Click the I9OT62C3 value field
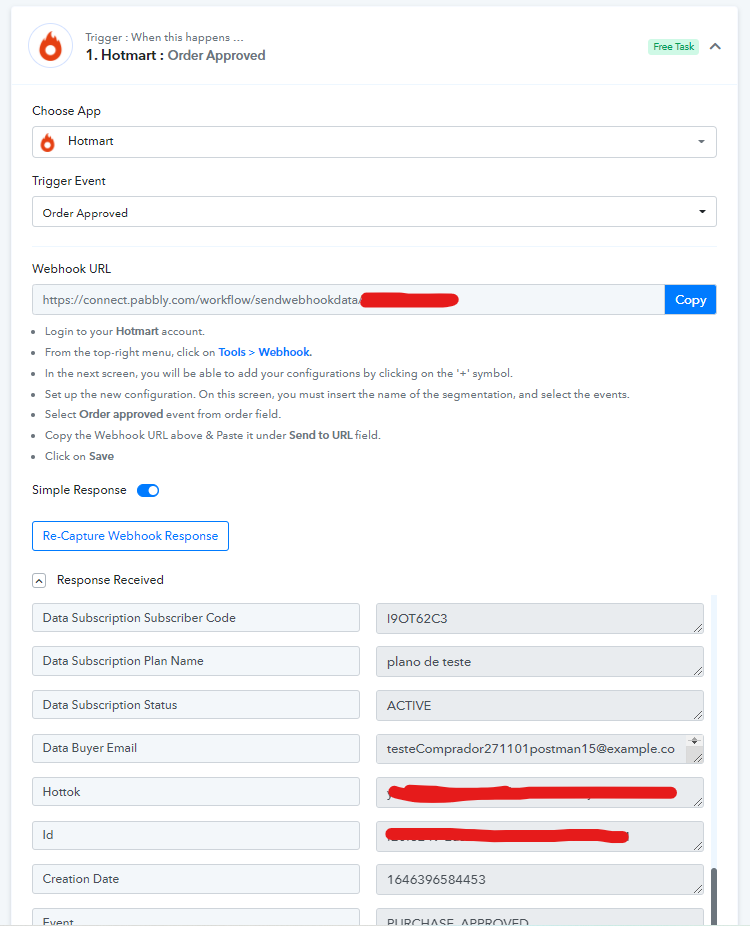 pos(540,618)
